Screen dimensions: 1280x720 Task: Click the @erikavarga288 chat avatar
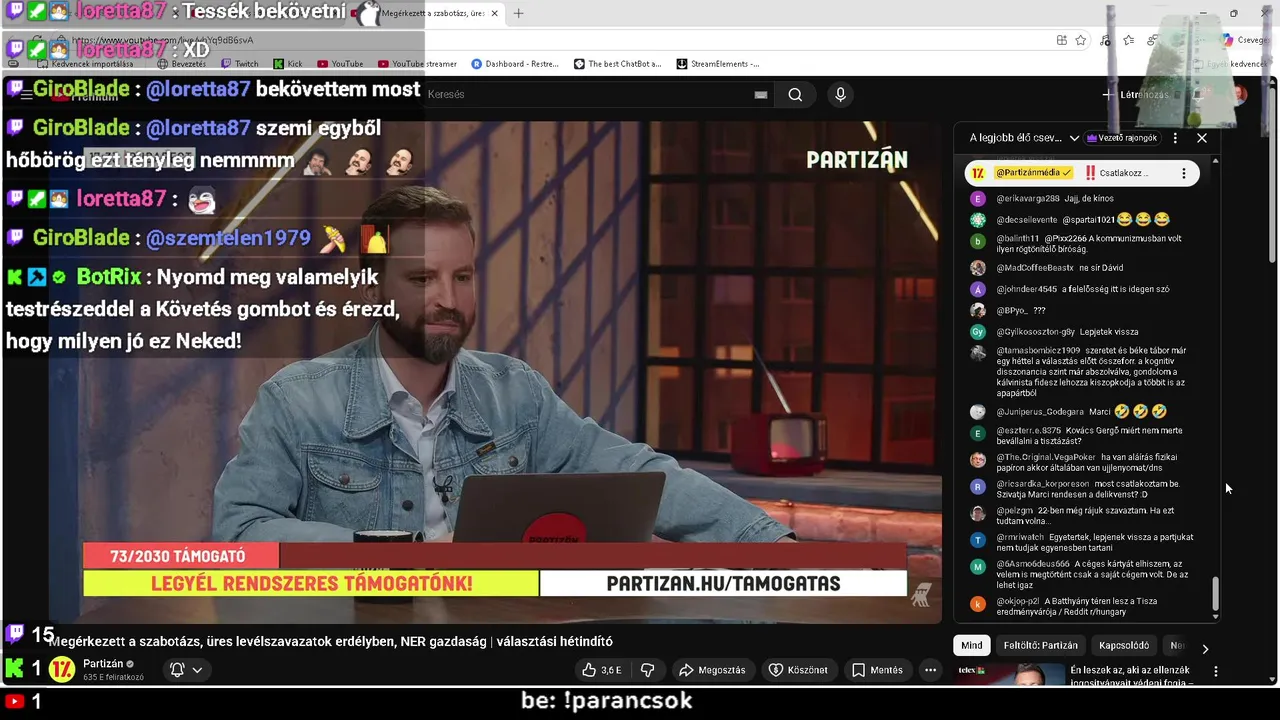click(978, 199)
